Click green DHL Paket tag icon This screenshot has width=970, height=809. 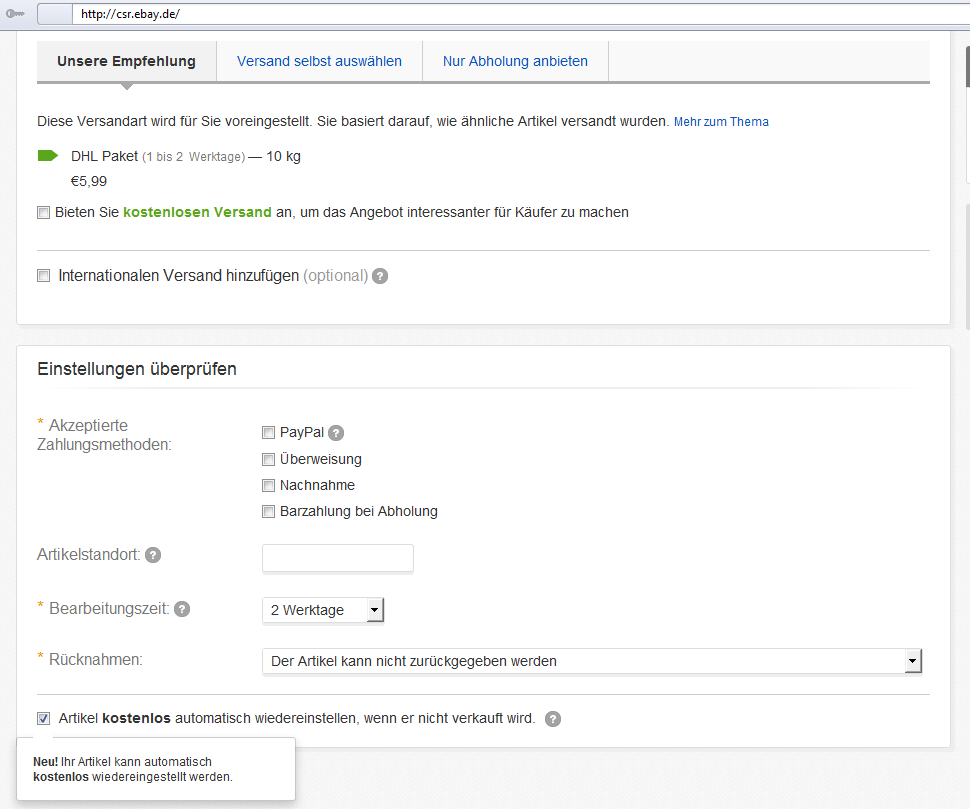point(48,156)
